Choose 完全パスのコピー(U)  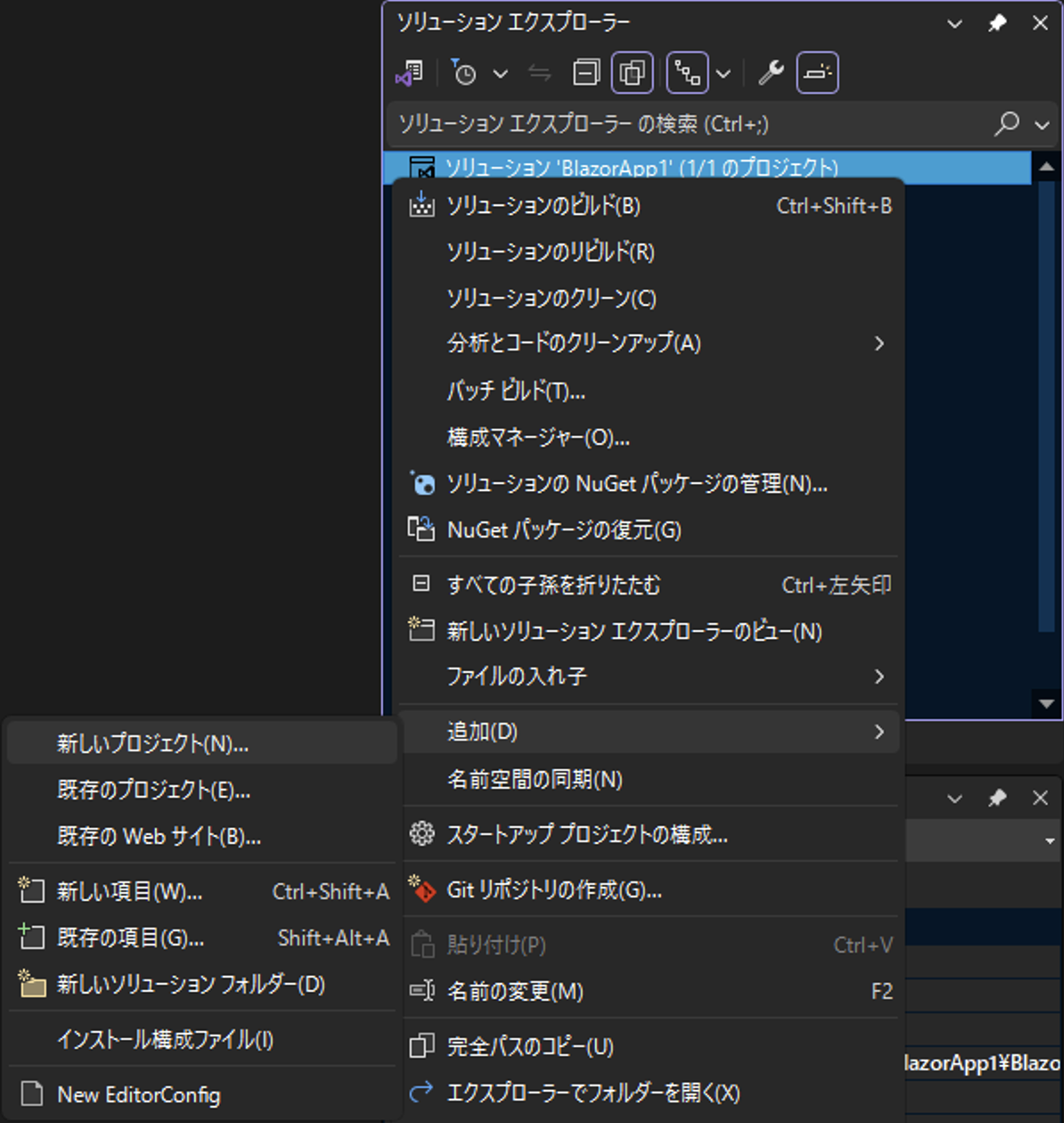tap(651, 1046)
